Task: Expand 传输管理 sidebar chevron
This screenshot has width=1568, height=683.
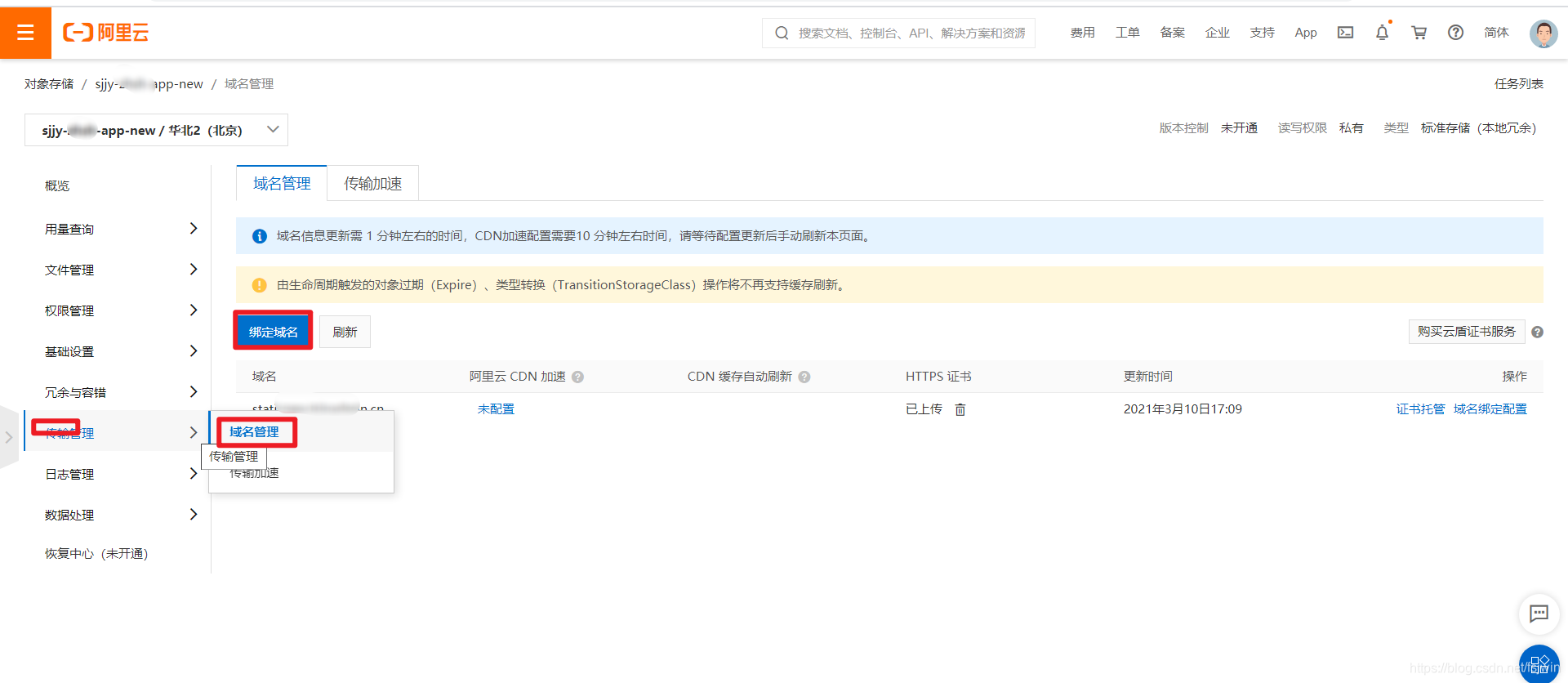Action: click(193, 433)
